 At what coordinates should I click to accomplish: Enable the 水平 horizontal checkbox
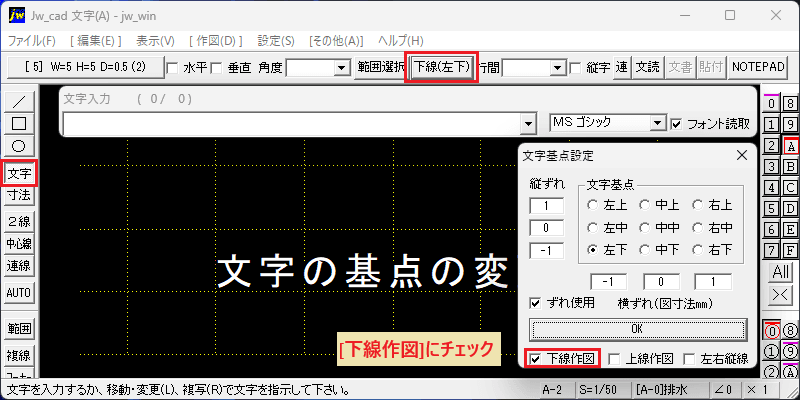pyautogui.click(x=173, y=68)
